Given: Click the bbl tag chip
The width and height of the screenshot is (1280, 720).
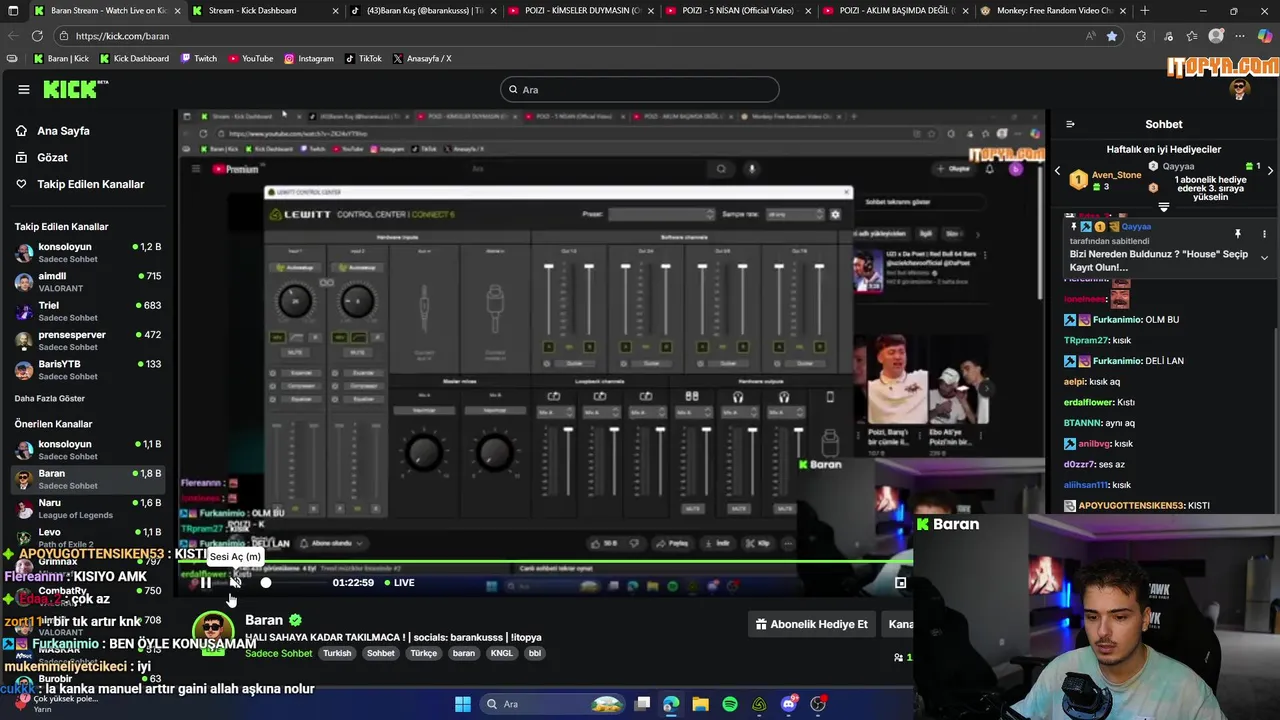Looking at the screenshot, I should click(535, 653).
